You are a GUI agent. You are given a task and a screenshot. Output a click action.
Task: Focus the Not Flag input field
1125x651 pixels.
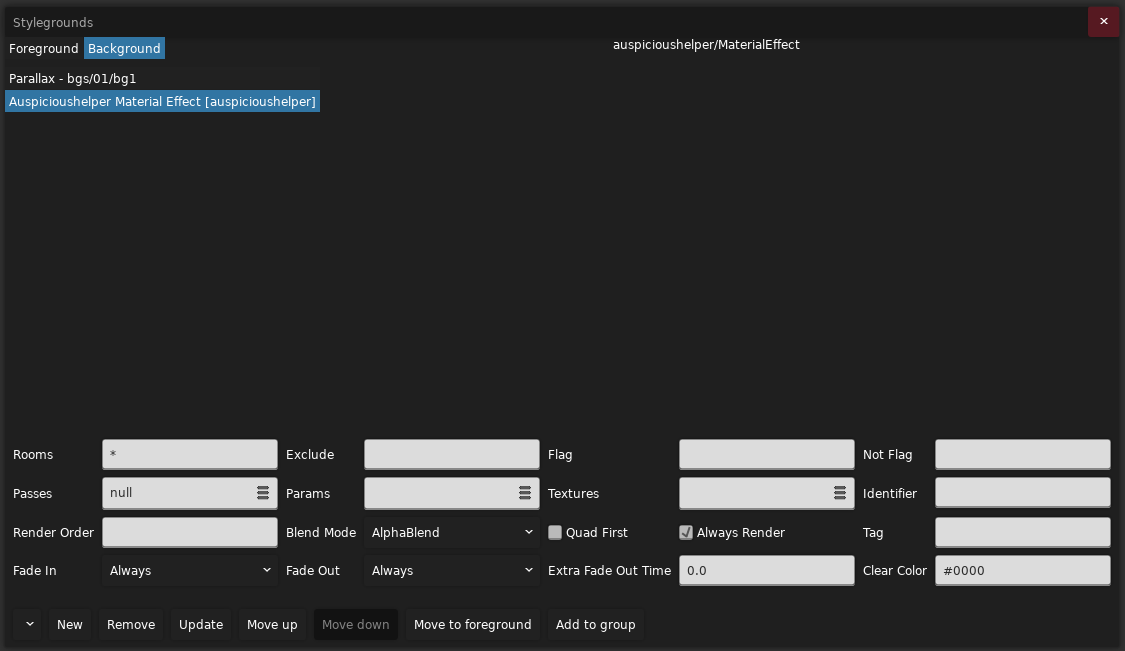[x=1022, y=454]
